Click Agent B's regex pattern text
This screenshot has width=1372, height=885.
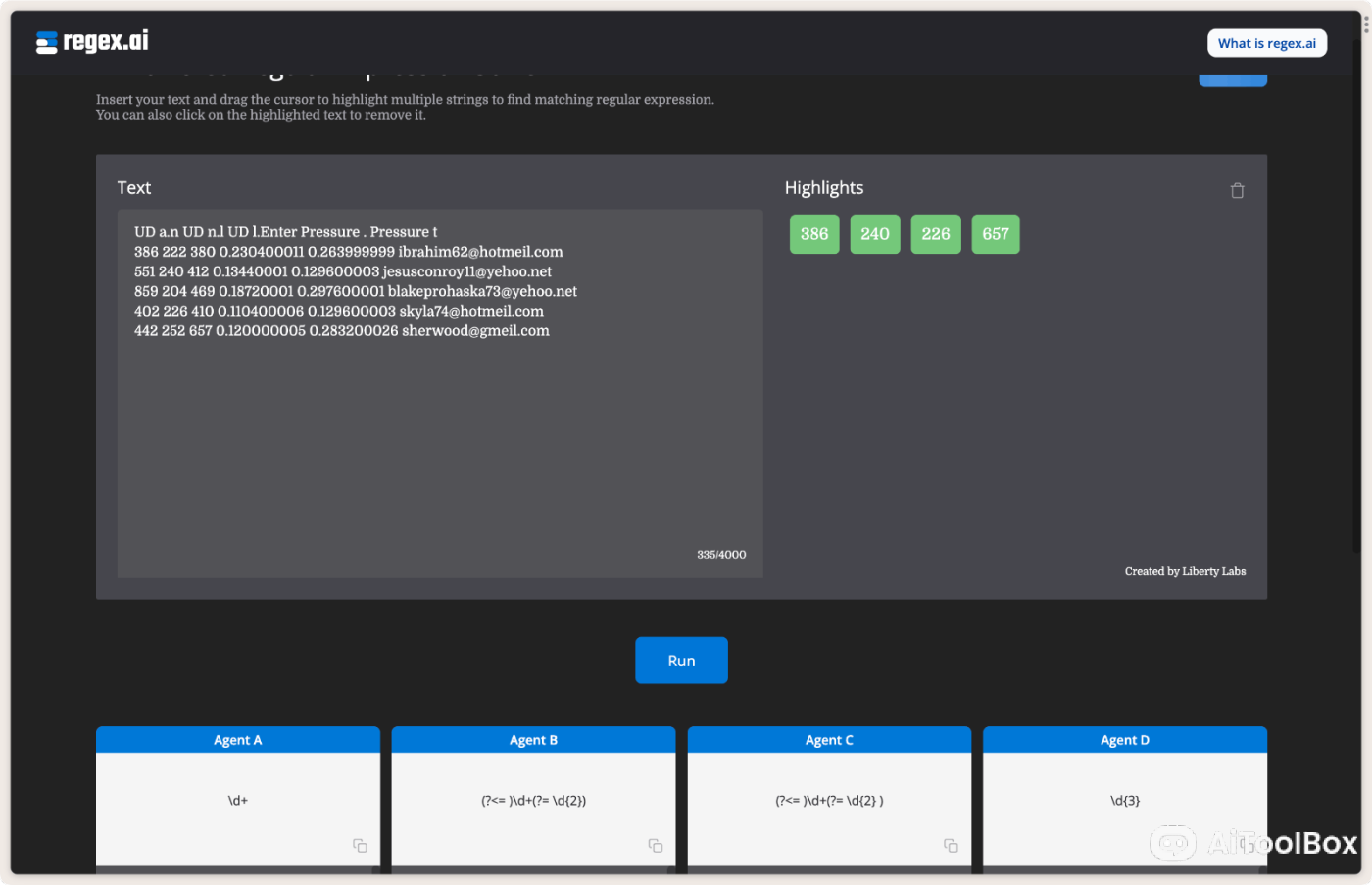tap(532, 800)
